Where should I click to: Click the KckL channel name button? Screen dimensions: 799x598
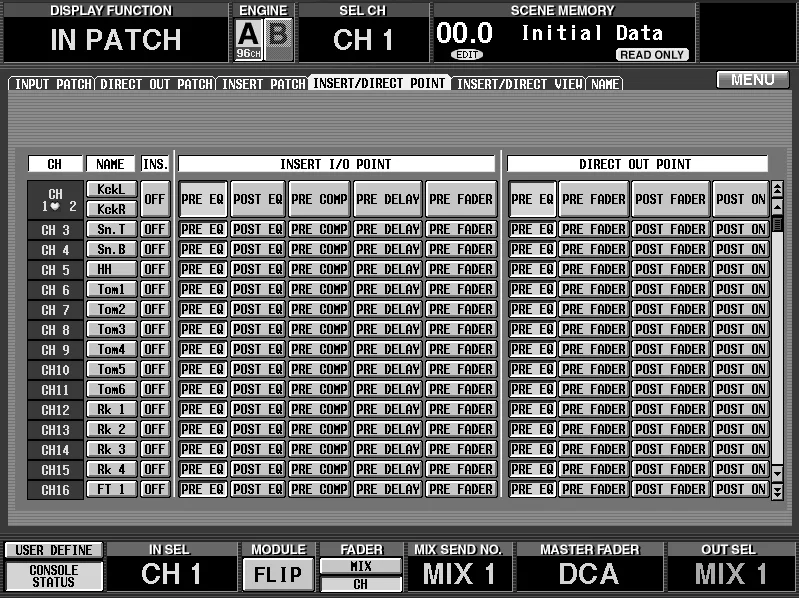112,189
